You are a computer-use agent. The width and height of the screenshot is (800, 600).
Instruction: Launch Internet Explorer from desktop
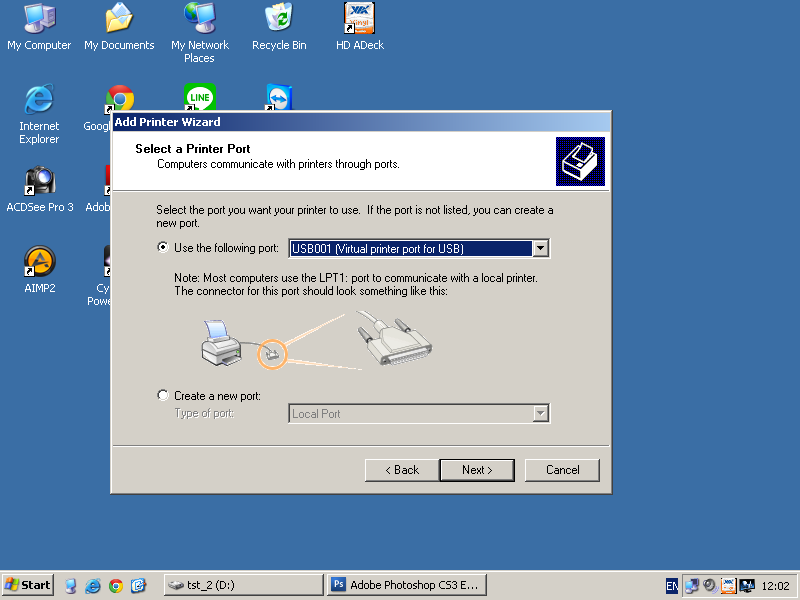[x=39, y=114]
